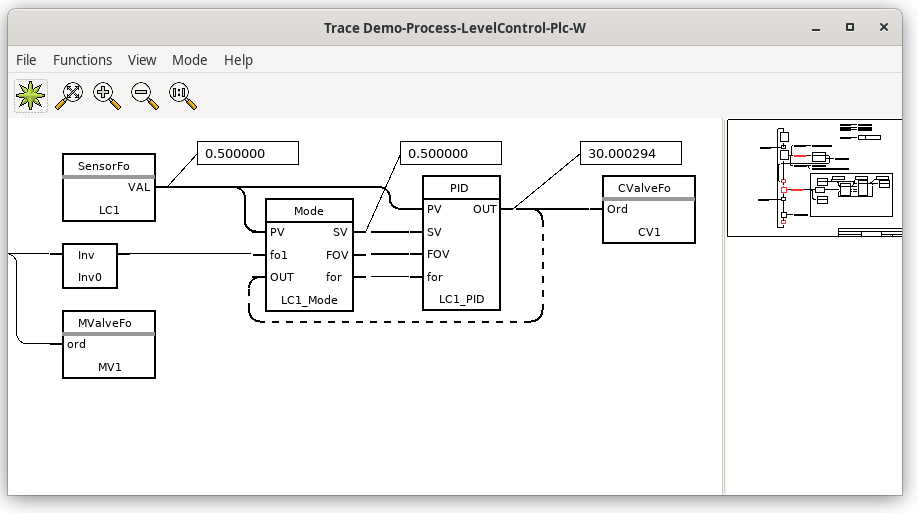Open the Functions menu
This screenshot has height=513, width=918.
coord(83,60)
